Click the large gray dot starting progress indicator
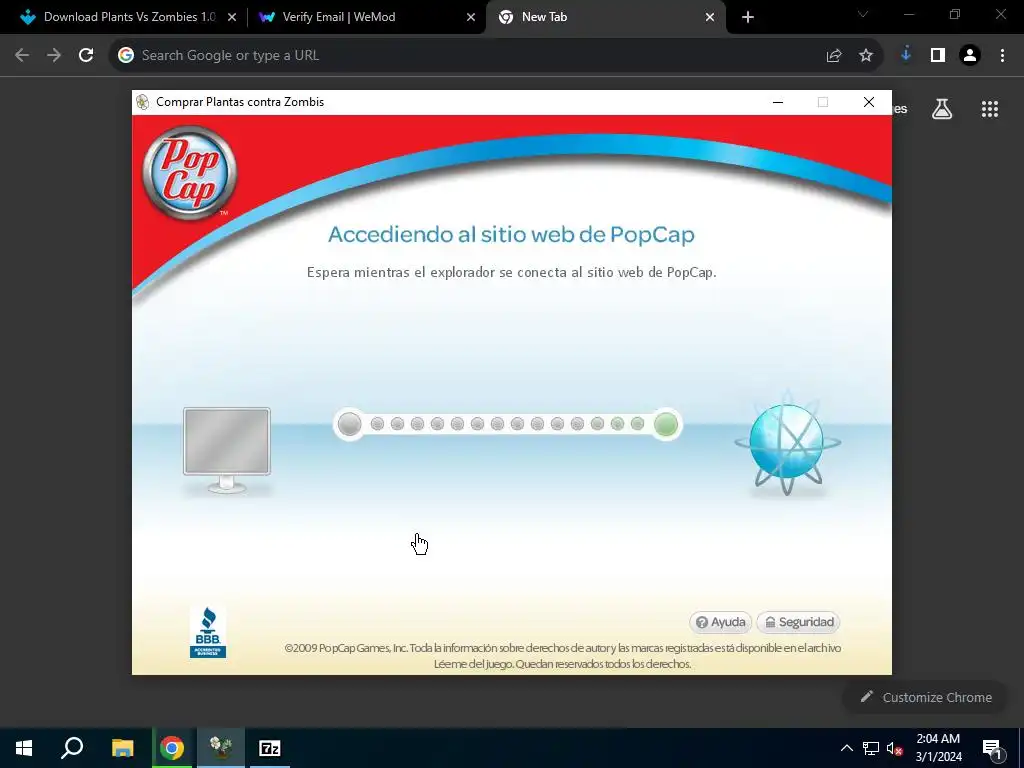The height and width of the screenshot is (768, 1024). click(x=349, y=424)
